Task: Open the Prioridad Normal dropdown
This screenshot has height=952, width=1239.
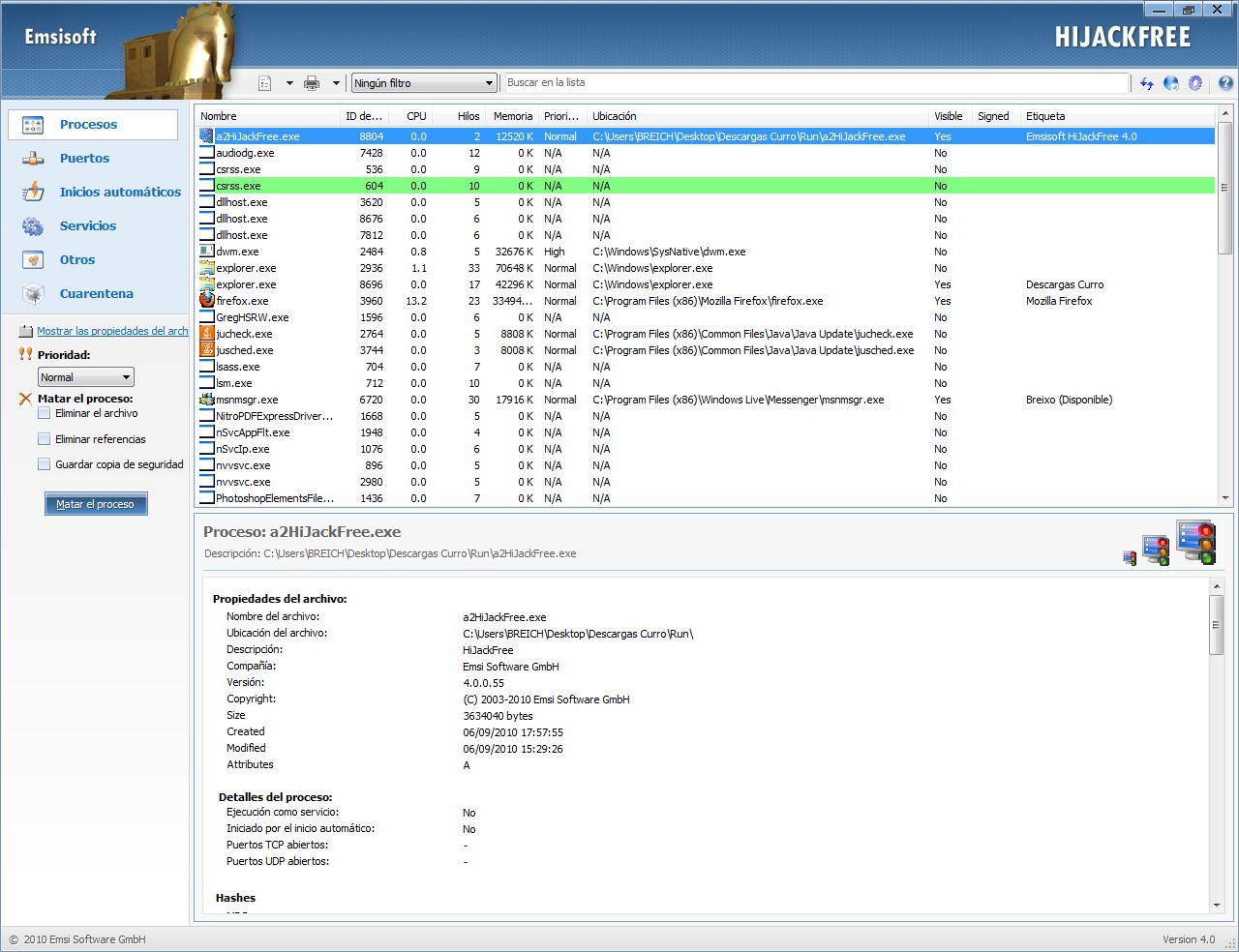Action: click(x=86, y=377)
